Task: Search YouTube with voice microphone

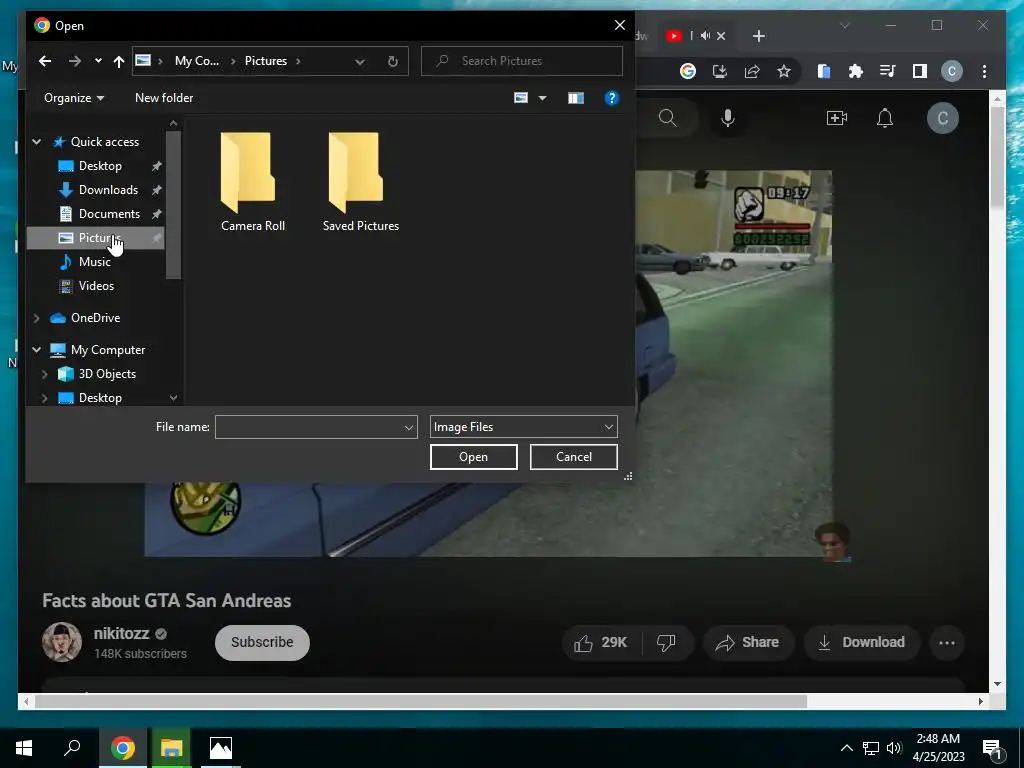Action: (728, 118)
